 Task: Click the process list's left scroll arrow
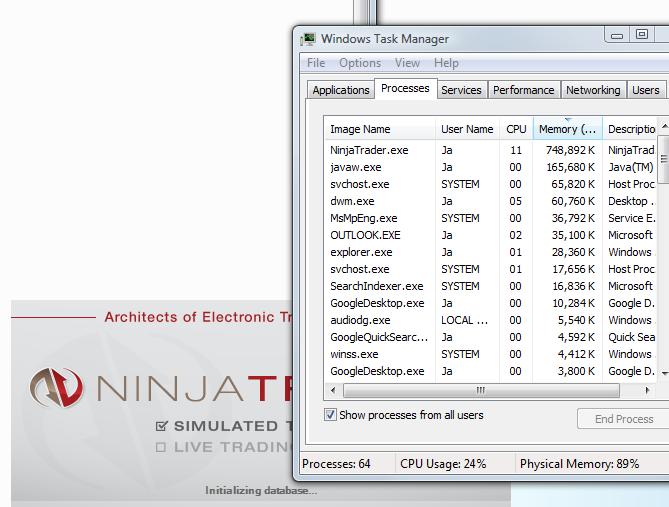pyautogui.click(x=334, y=390)
